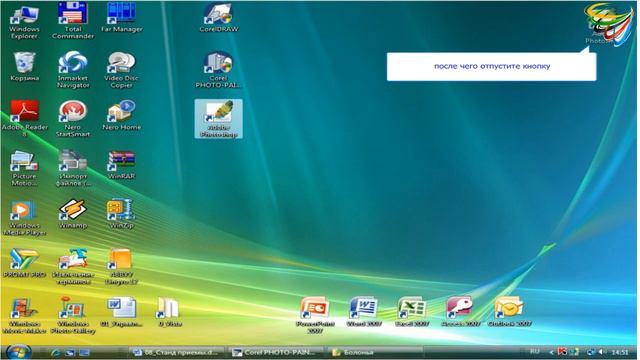Open the RU language indicator
The image size is (640, 360).
click(x=534, y=351)
